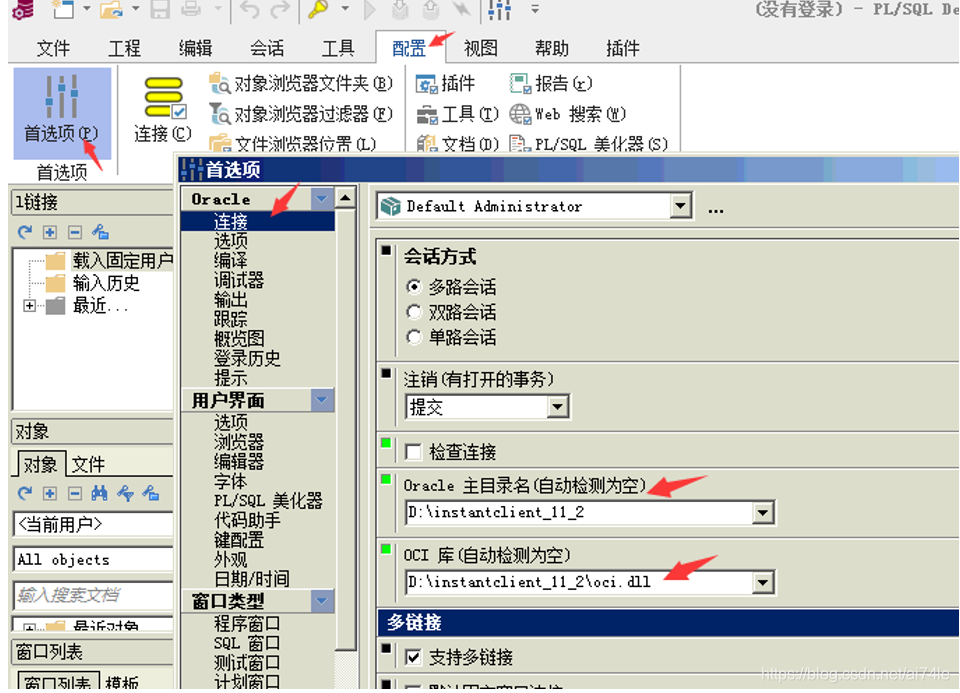The image size is (960, 693).
Task: Open 工具 (T) configuration in ribbon
Action: click(457, 113)
